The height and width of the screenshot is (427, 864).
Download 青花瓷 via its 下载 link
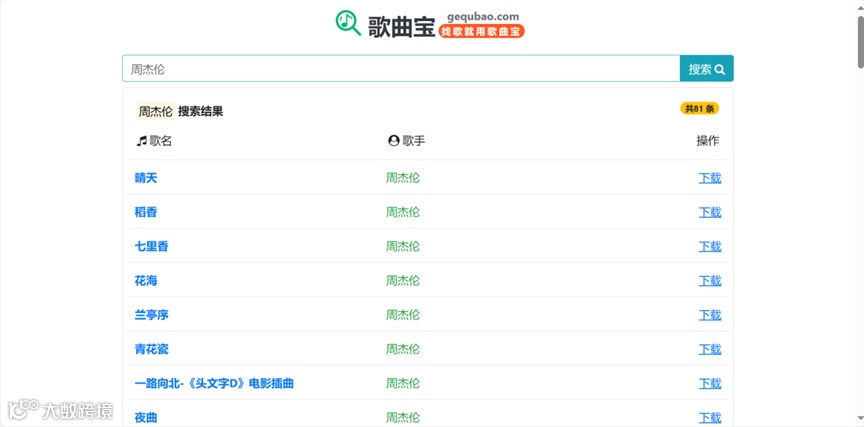710,349
